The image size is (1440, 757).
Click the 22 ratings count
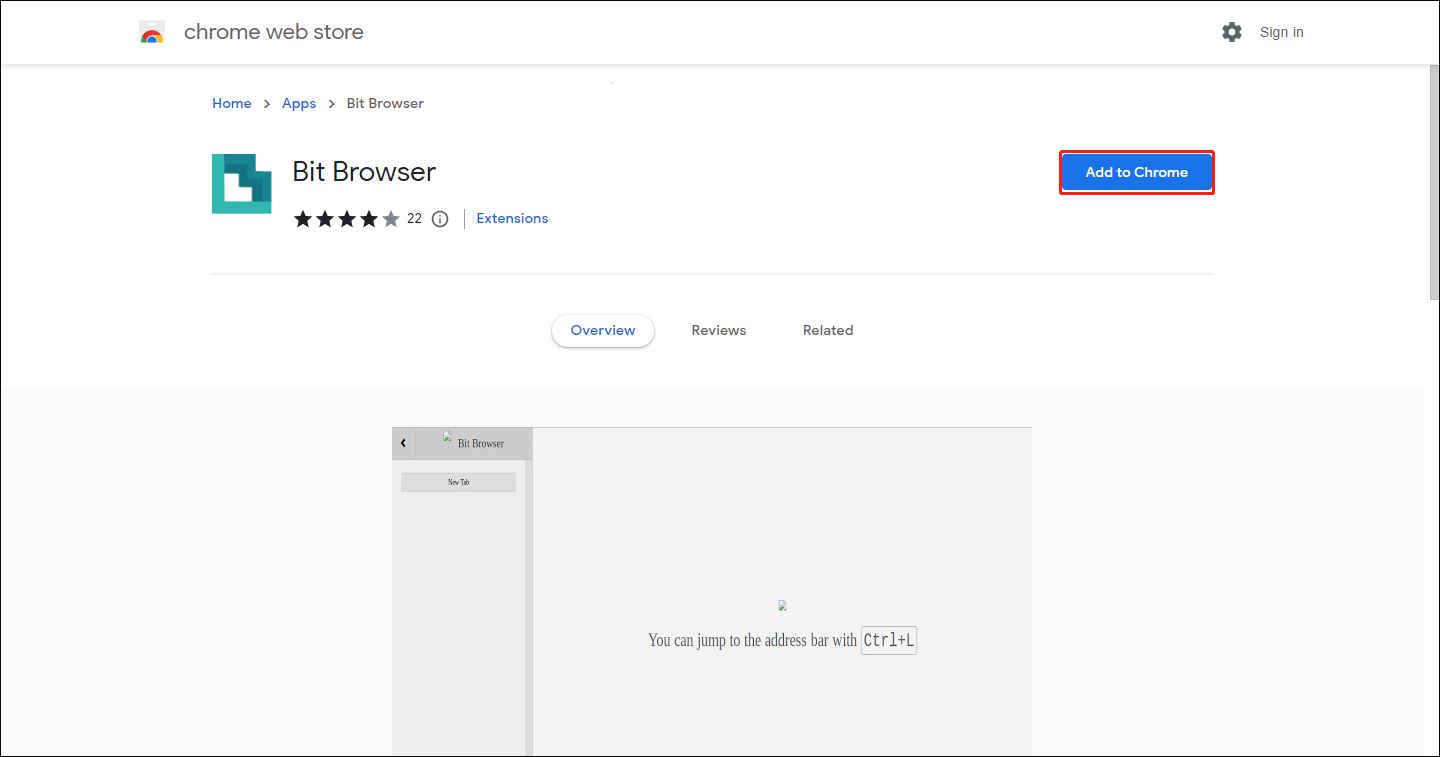coord(414,219)
